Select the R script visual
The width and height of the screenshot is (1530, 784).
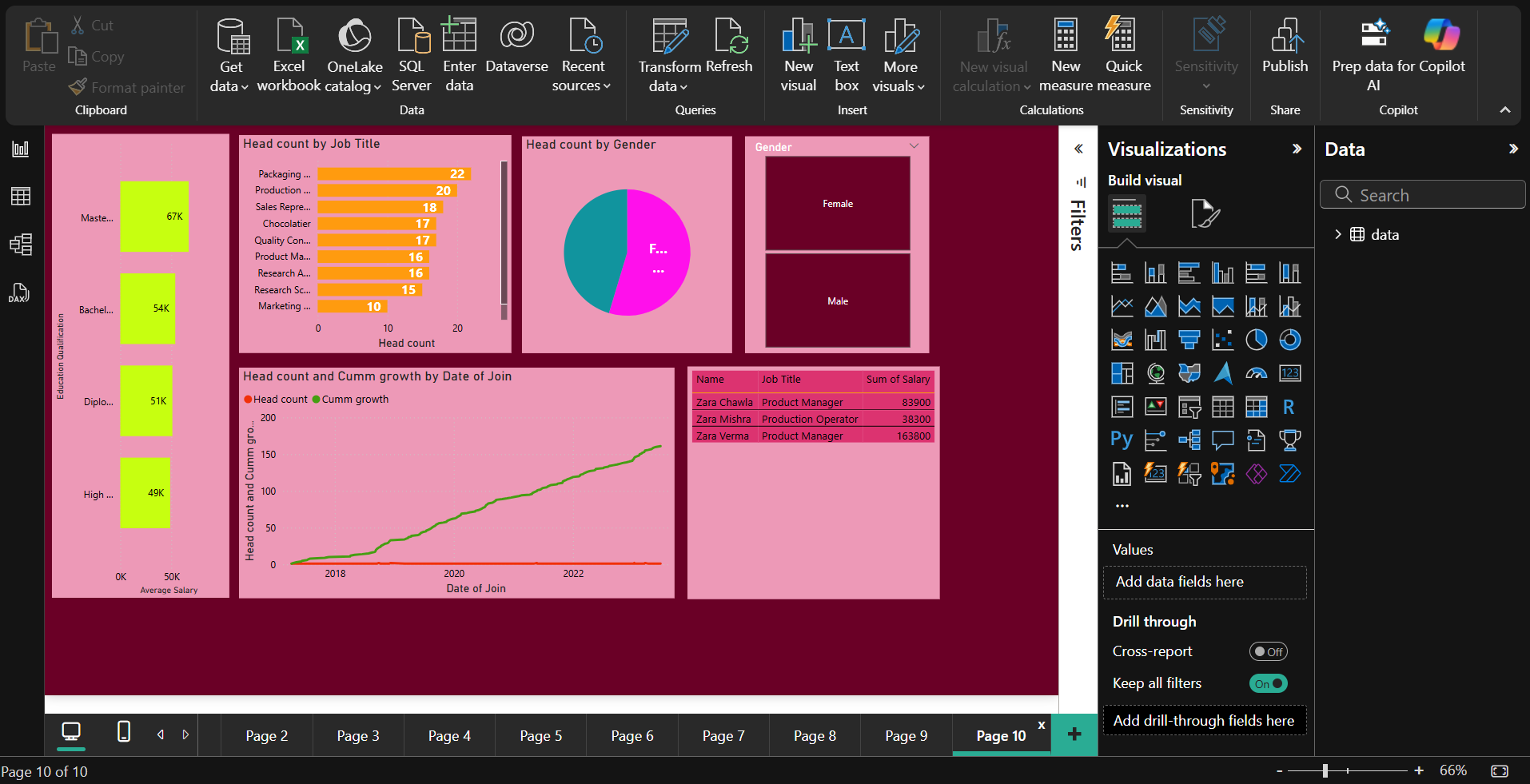[1289, 408]
